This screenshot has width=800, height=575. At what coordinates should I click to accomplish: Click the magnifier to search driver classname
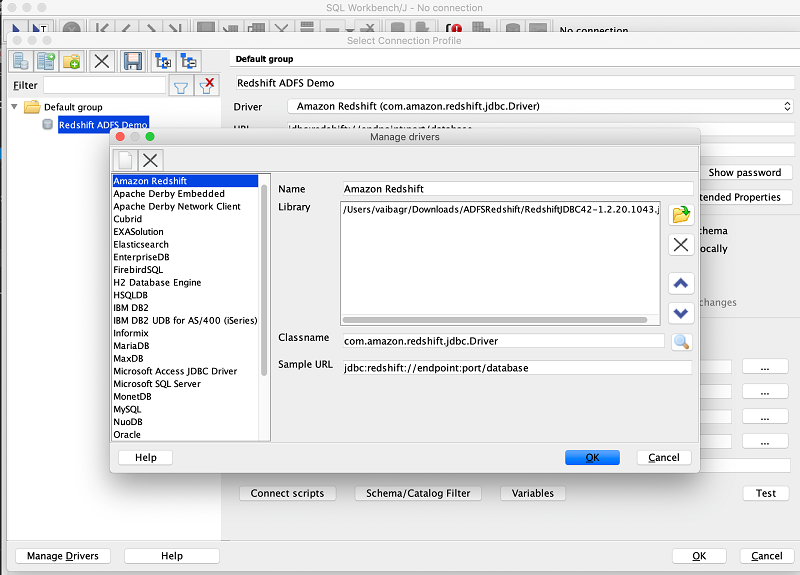tap(681, 341)
